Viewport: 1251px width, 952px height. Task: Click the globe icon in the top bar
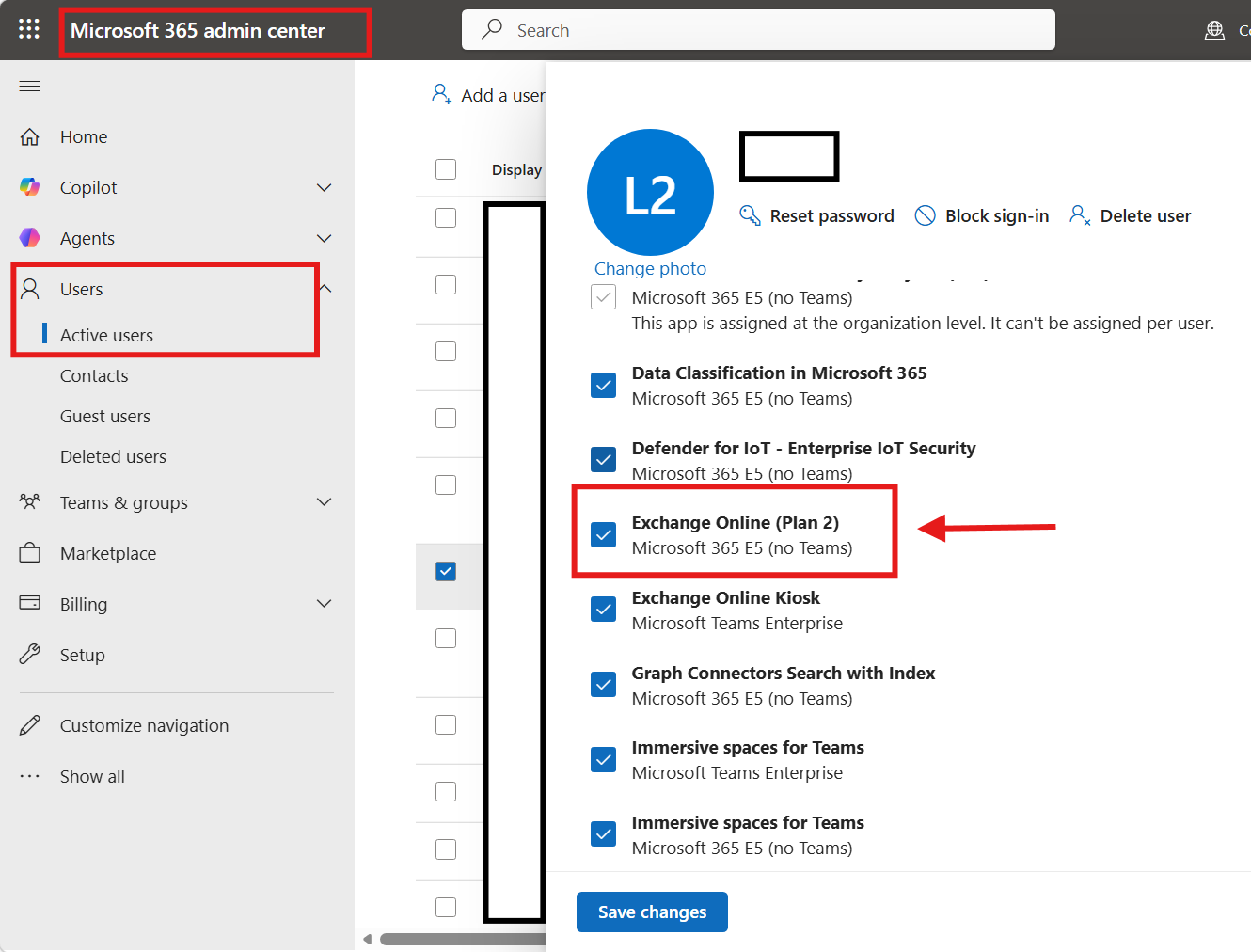tap(1215, 30)
